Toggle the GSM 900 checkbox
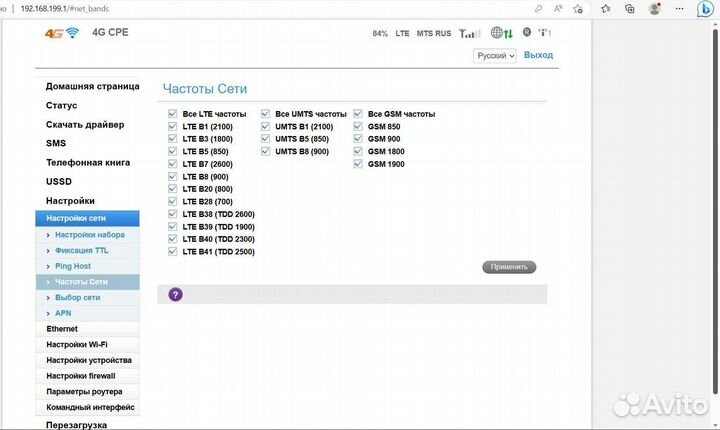The image size is (720, 430). pos(358,139)
